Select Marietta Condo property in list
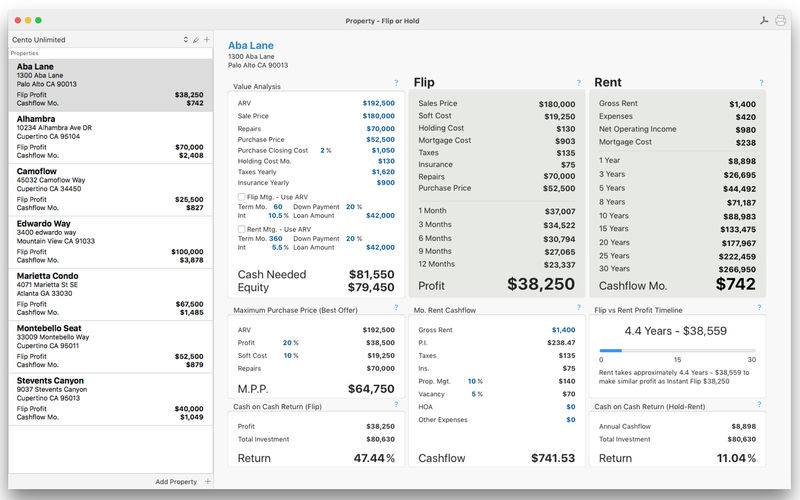 110,294
